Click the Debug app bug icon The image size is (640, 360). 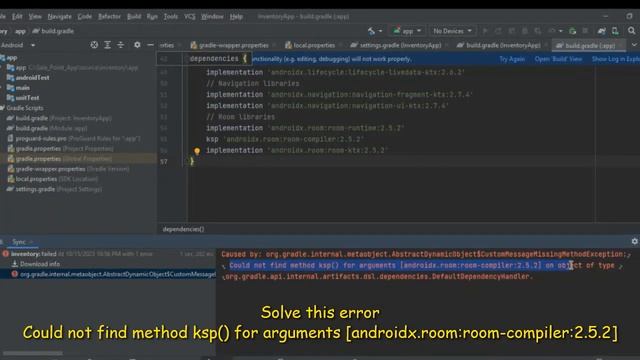coord(524,31)
